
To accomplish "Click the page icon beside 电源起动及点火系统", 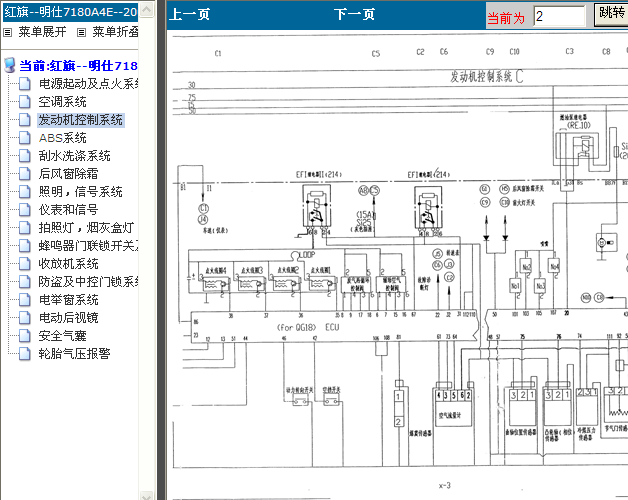I will point(25,84).
